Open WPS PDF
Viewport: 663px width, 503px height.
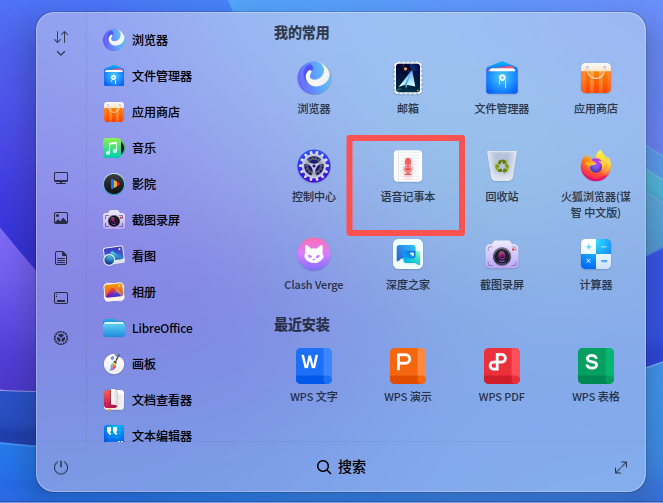pos(502,375)
